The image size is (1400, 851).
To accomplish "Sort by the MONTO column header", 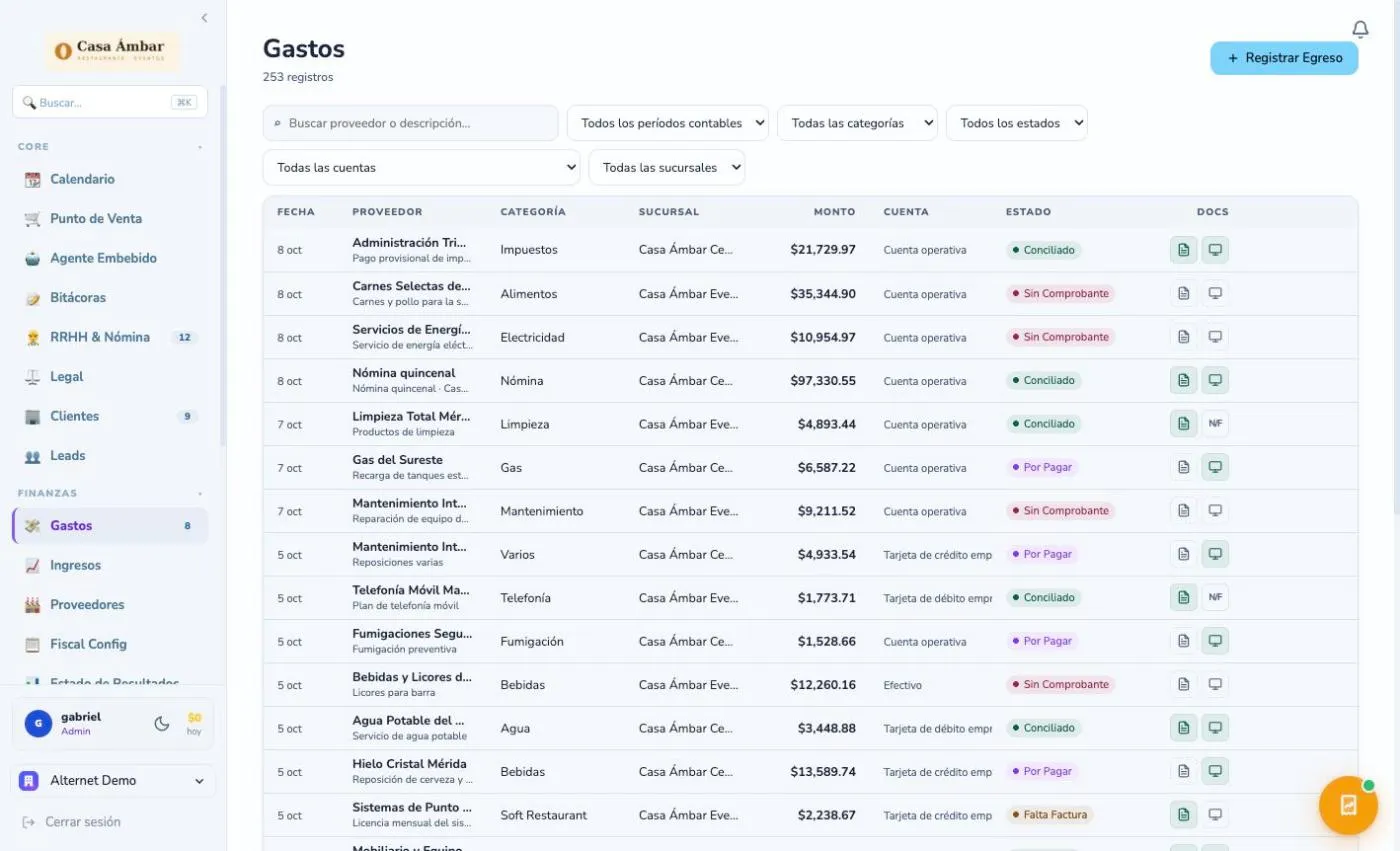I will pyautogui.click(x=834, y=212).
